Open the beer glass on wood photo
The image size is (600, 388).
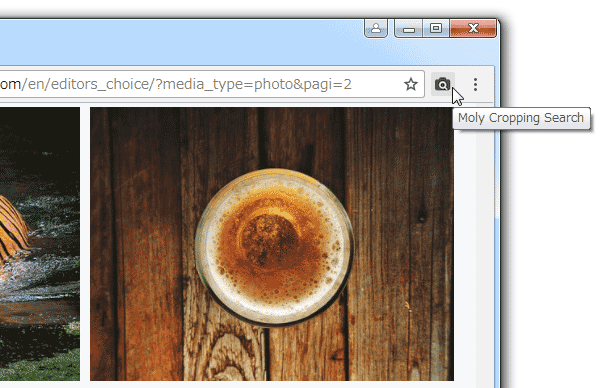coord(272,244)
